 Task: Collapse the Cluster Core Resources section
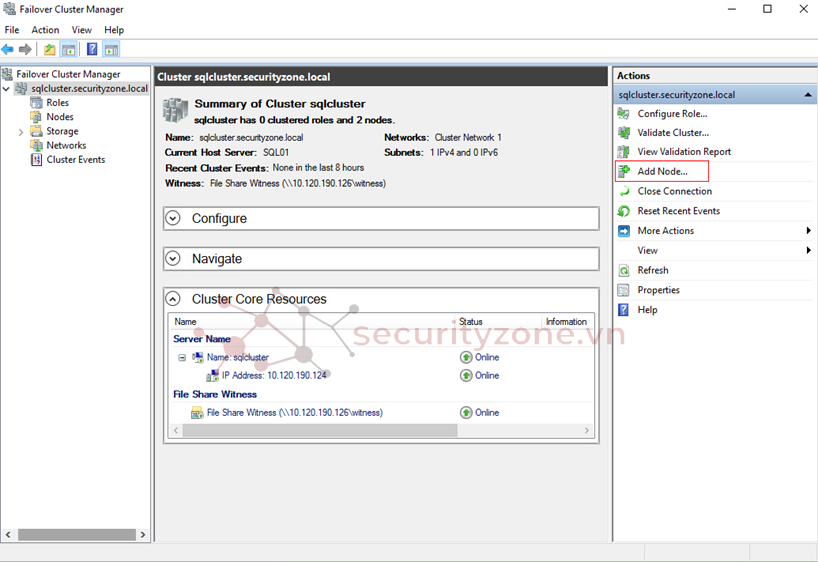173,299
